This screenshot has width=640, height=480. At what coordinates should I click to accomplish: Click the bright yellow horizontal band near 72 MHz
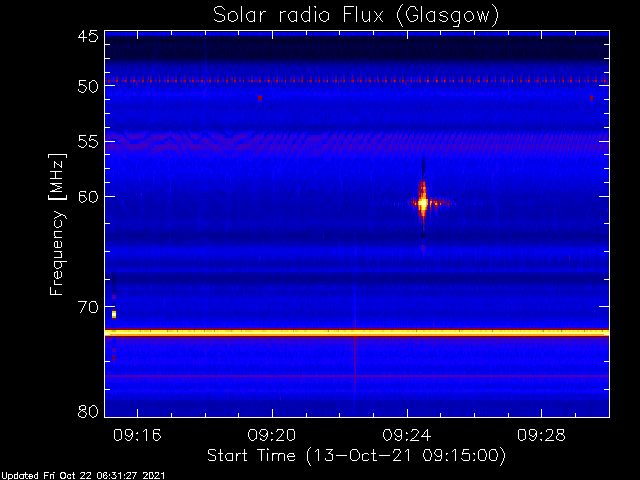pos(357,333)
